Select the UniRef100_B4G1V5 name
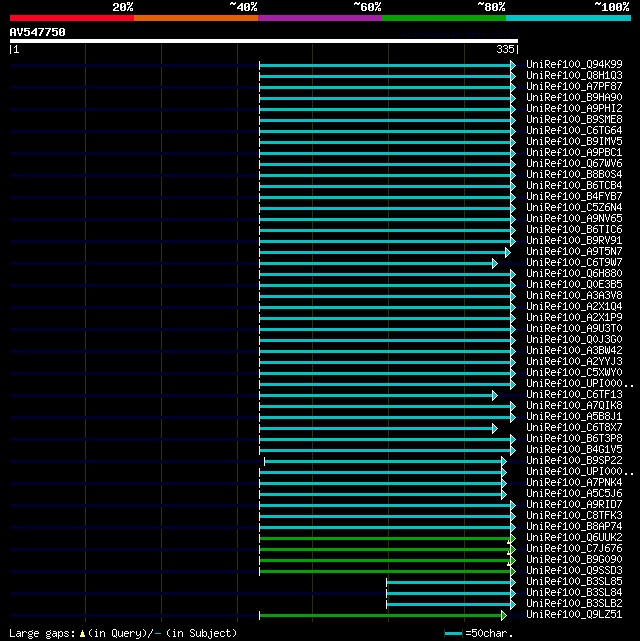Screen dimensions: 640x641 (574, 450)
